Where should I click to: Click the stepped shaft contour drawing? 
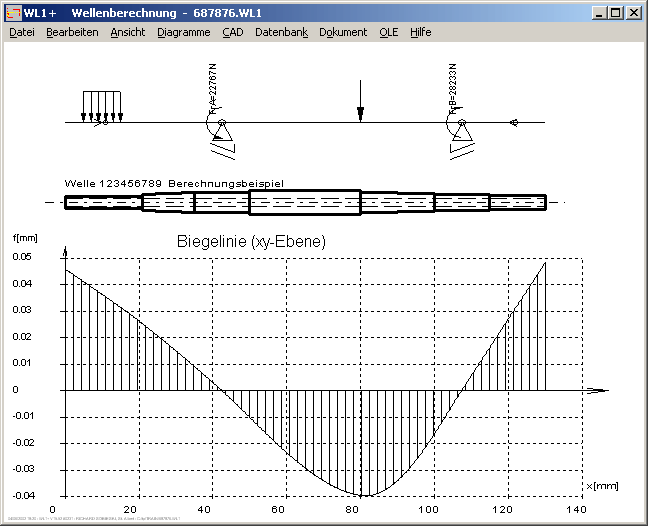[305, 202]
